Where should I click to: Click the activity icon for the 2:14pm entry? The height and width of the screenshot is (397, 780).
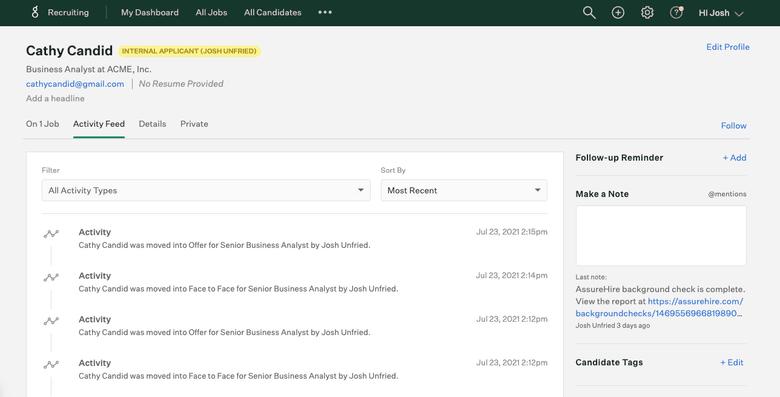click(51, 277)
